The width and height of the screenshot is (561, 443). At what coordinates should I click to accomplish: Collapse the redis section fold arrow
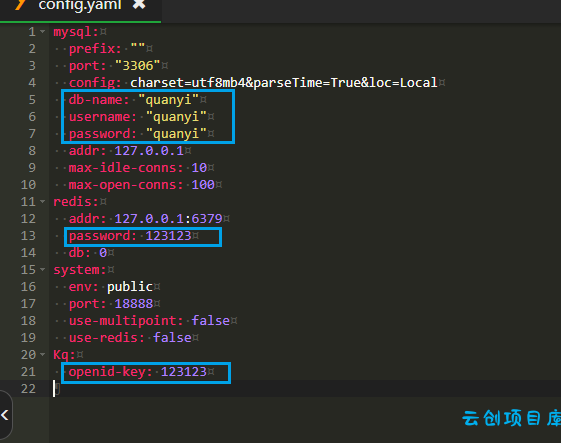click(43, 202)
